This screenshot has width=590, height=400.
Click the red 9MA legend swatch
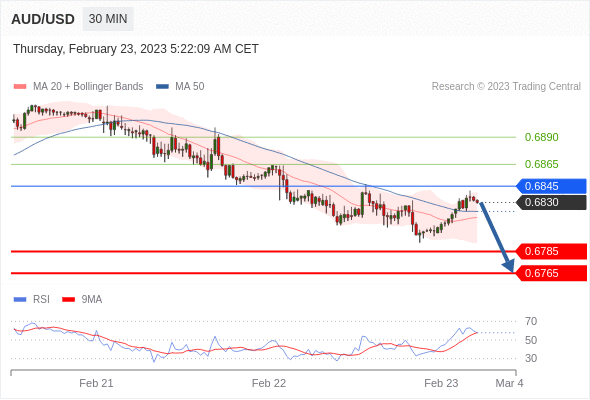(x=68, y=300)
